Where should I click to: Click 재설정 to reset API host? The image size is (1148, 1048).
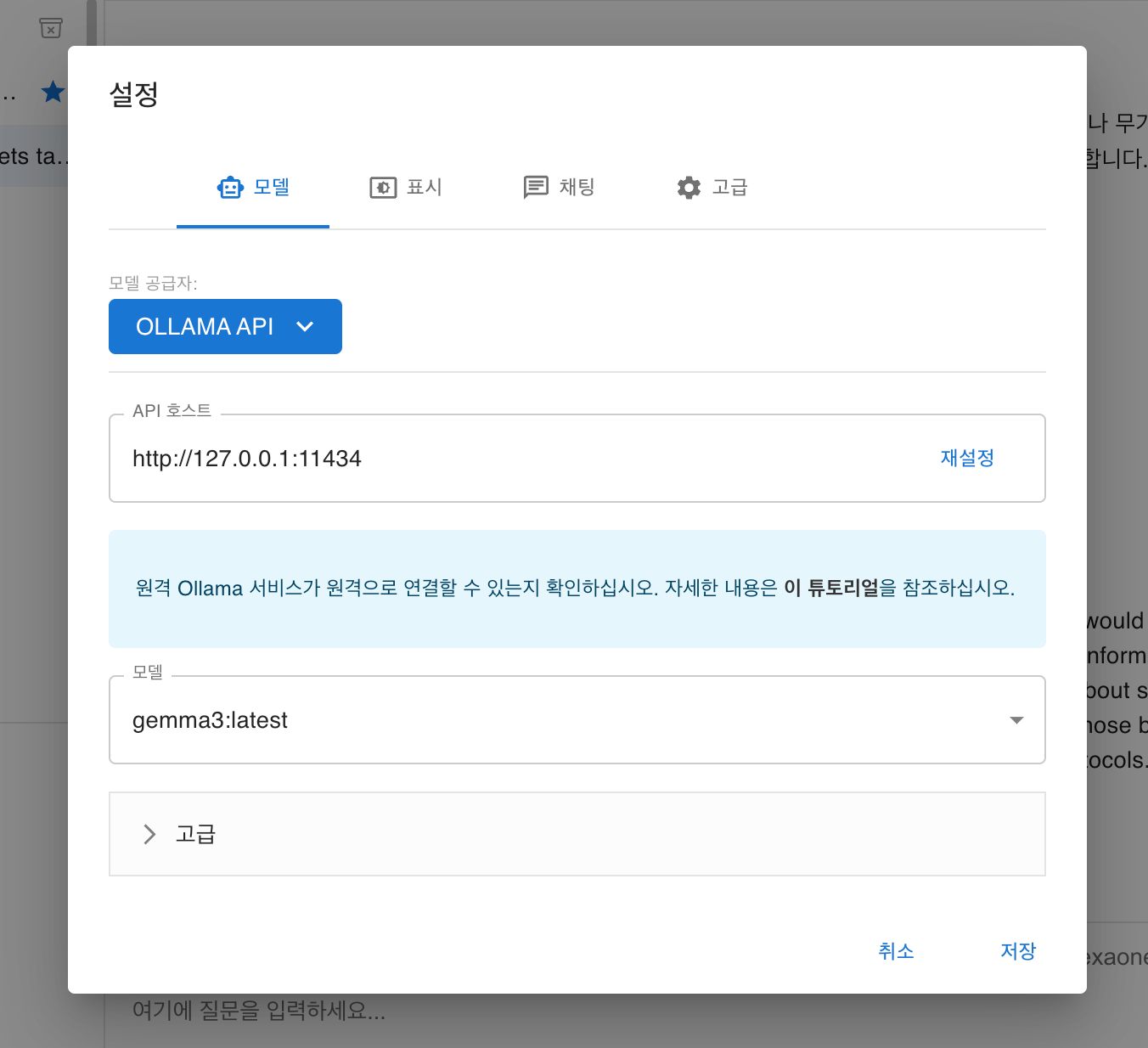pyautogui.click(x=967, y=459)
